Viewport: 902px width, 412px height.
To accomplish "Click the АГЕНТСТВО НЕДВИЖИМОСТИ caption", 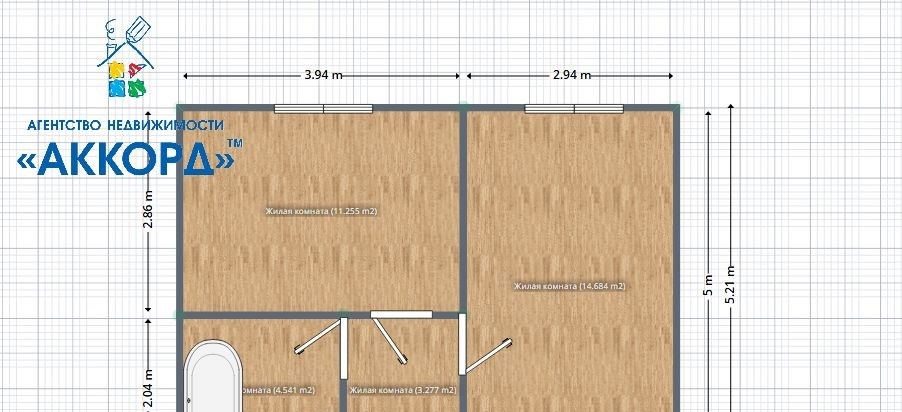I will [122, 126].
